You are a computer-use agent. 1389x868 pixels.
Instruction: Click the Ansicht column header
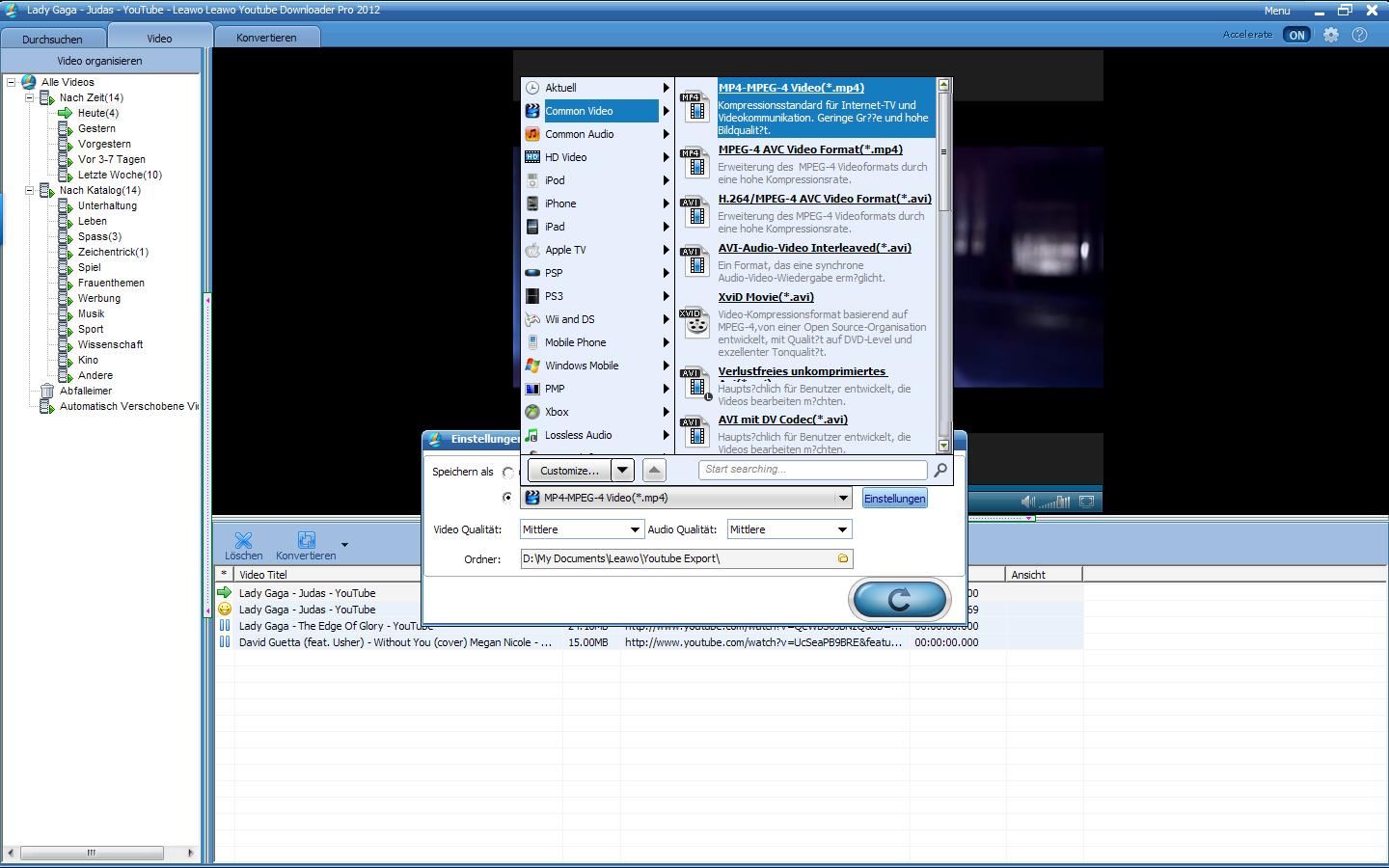click(x=1044, y=575)
